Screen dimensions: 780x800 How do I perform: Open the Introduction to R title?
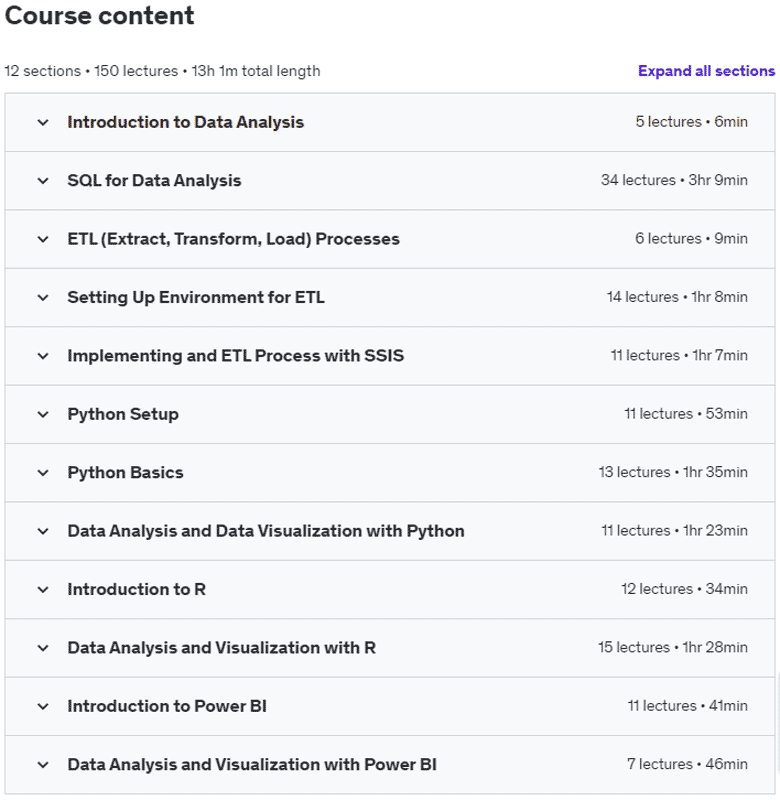coord(137,589)
